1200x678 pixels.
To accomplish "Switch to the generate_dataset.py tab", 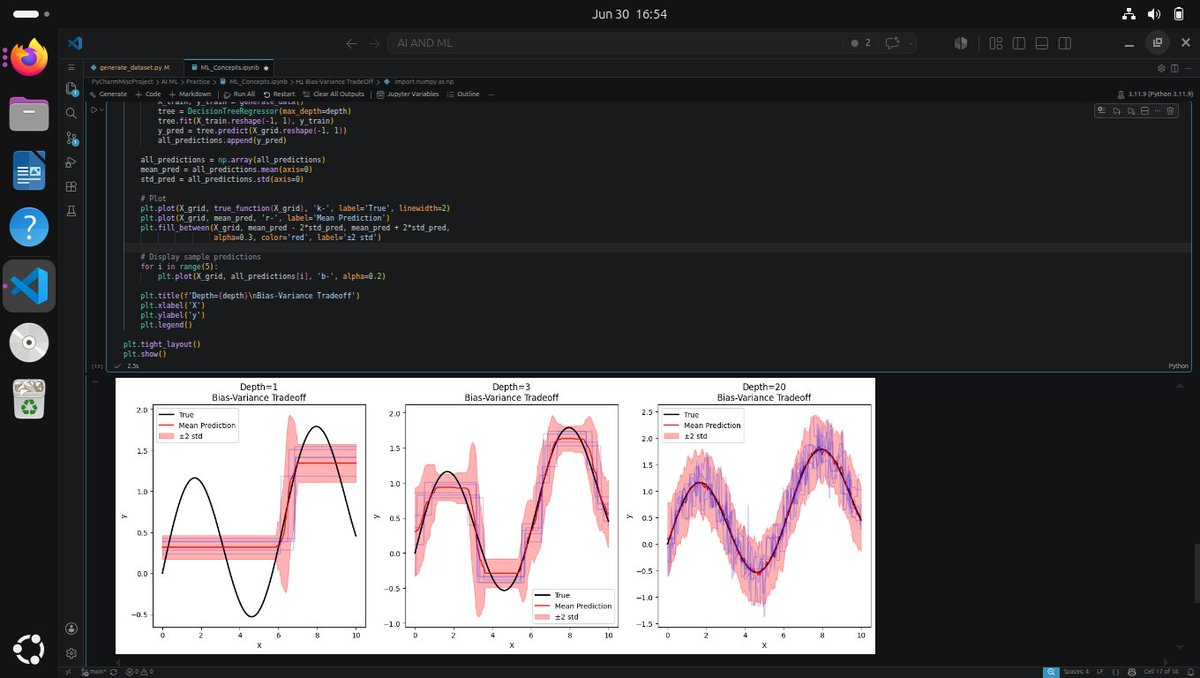I will point(135,67).
